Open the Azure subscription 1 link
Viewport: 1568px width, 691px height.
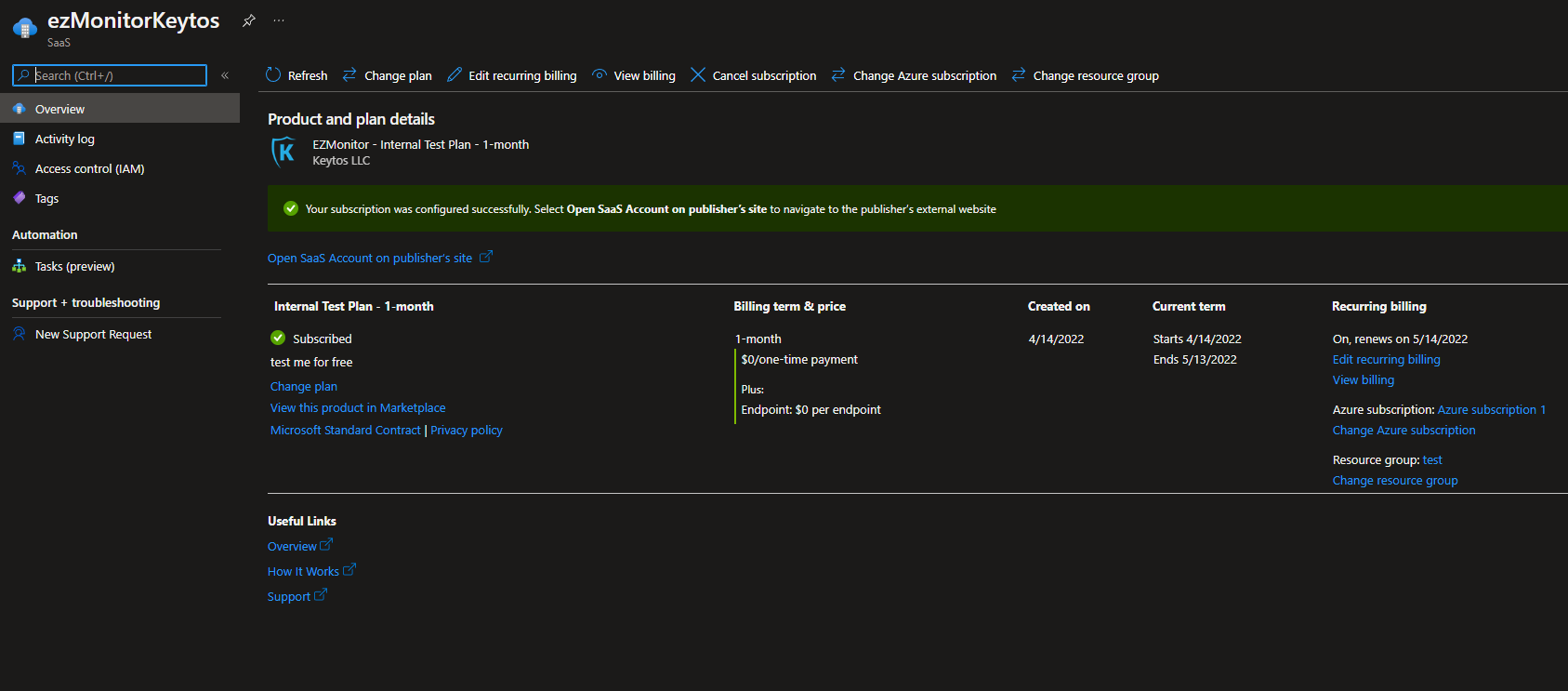[x=1492, y=409]
